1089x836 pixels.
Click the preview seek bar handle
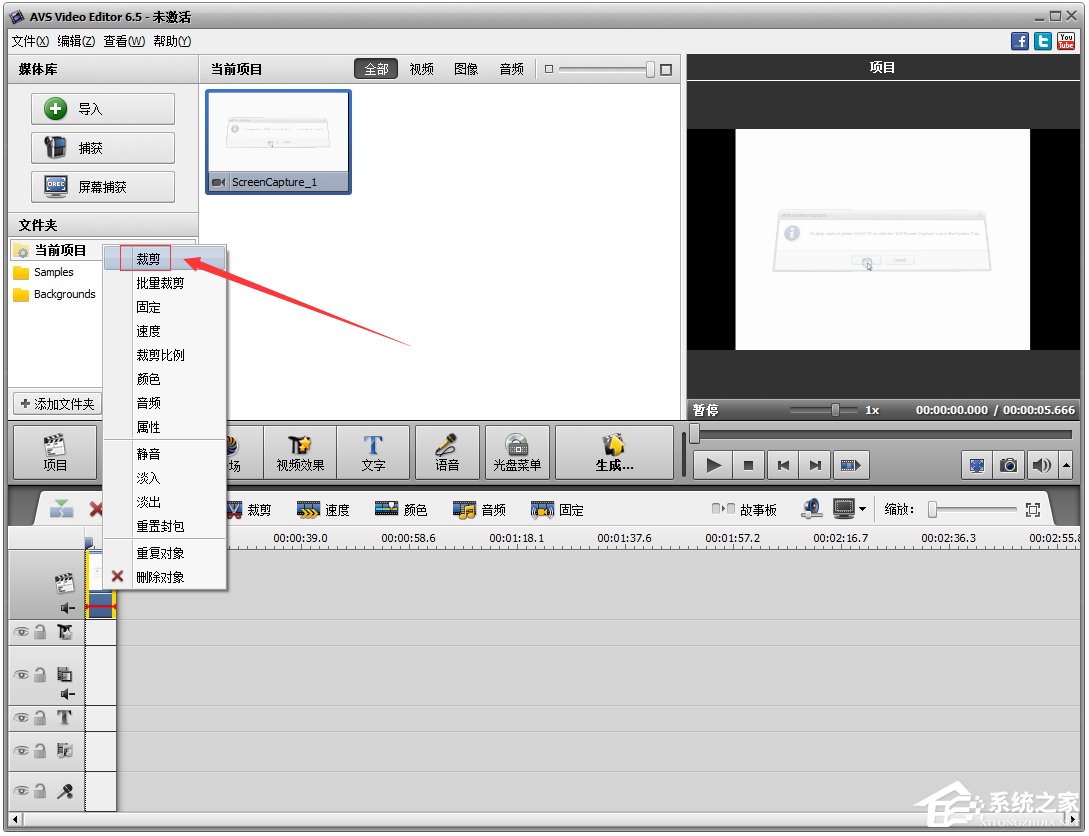click(694, 434)
